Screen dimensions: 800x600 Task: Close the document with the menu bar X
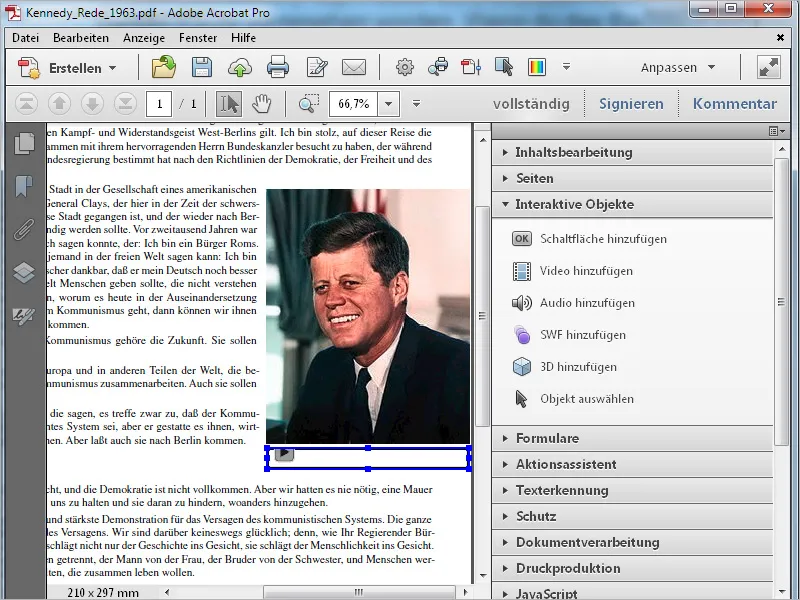pyautogui.click(x=780, y=38)
